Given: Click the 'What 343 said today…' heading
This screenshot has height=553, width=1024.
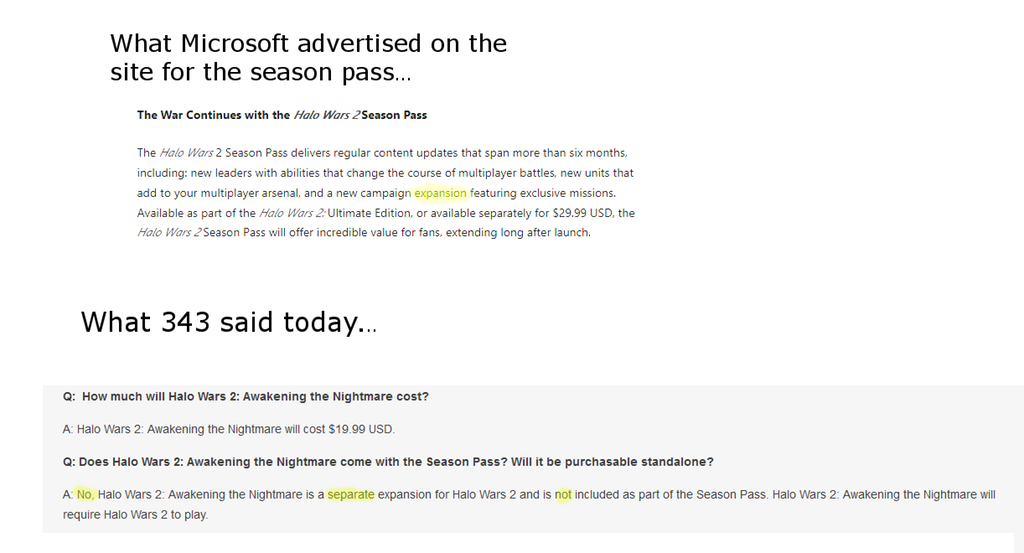Looking at the screenshot, I should point(229,323).
